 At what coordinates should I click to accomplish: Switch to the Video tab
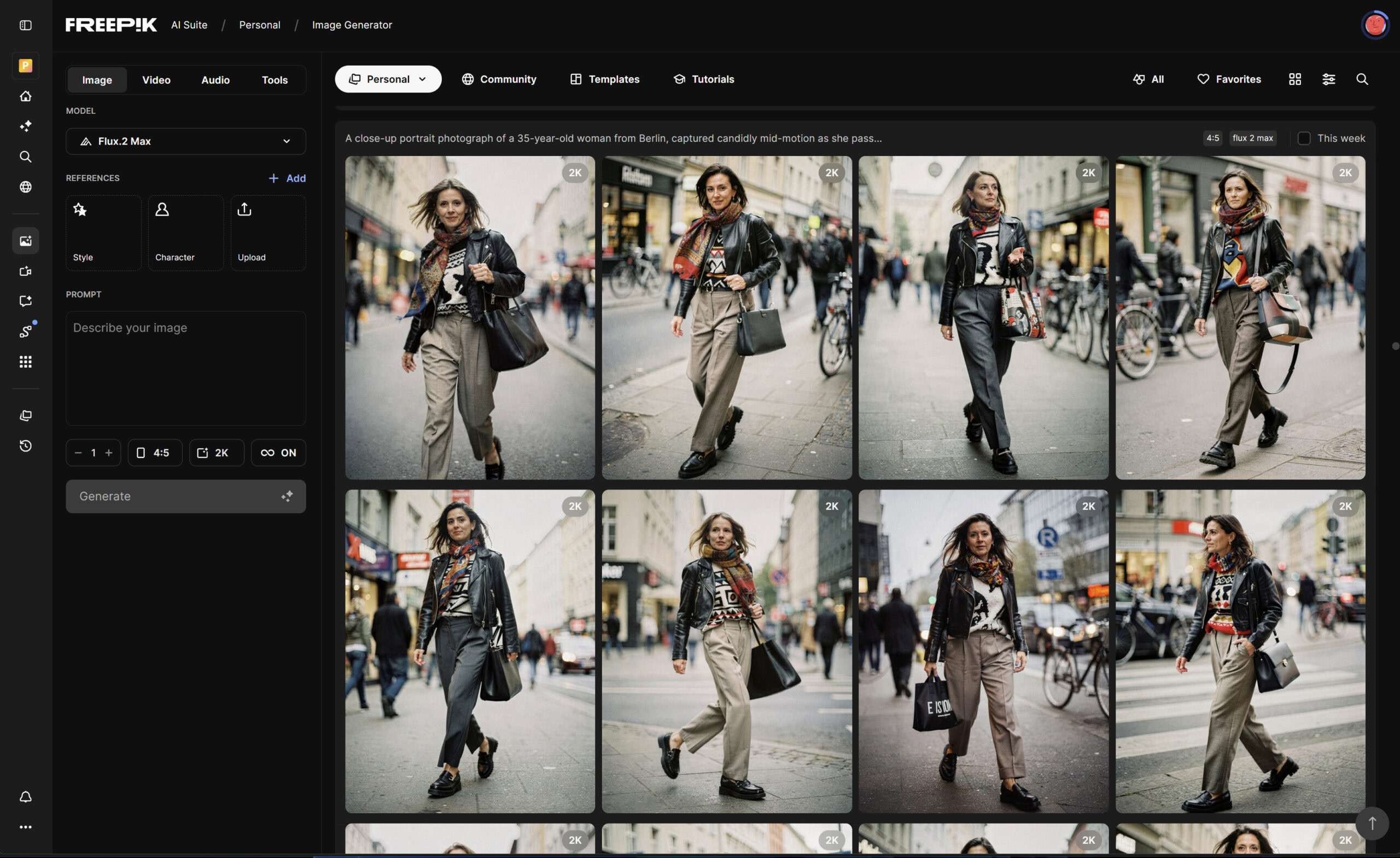coord(156,79)
